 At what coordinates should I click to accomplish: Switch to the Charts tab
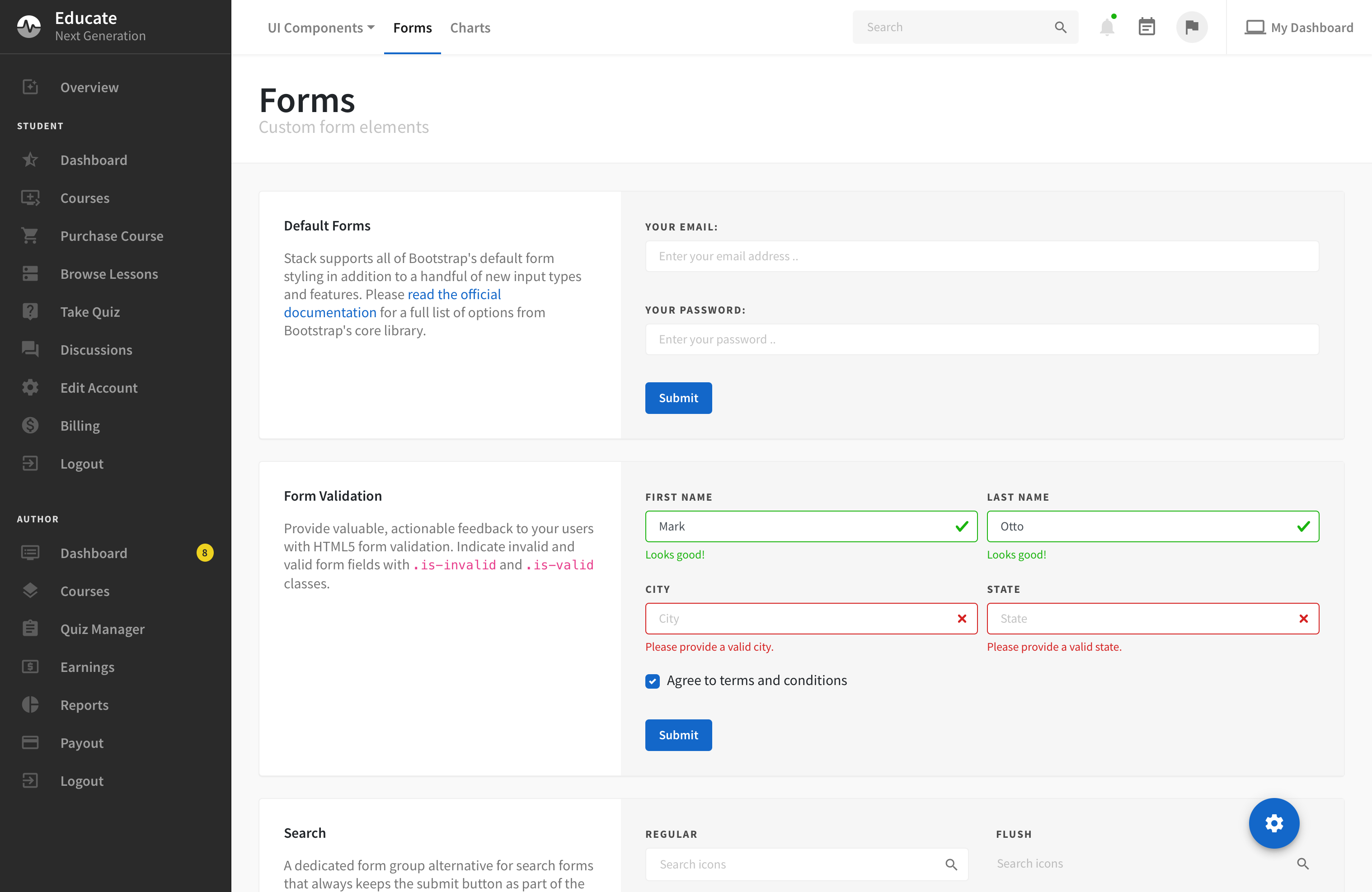(470, 28)
